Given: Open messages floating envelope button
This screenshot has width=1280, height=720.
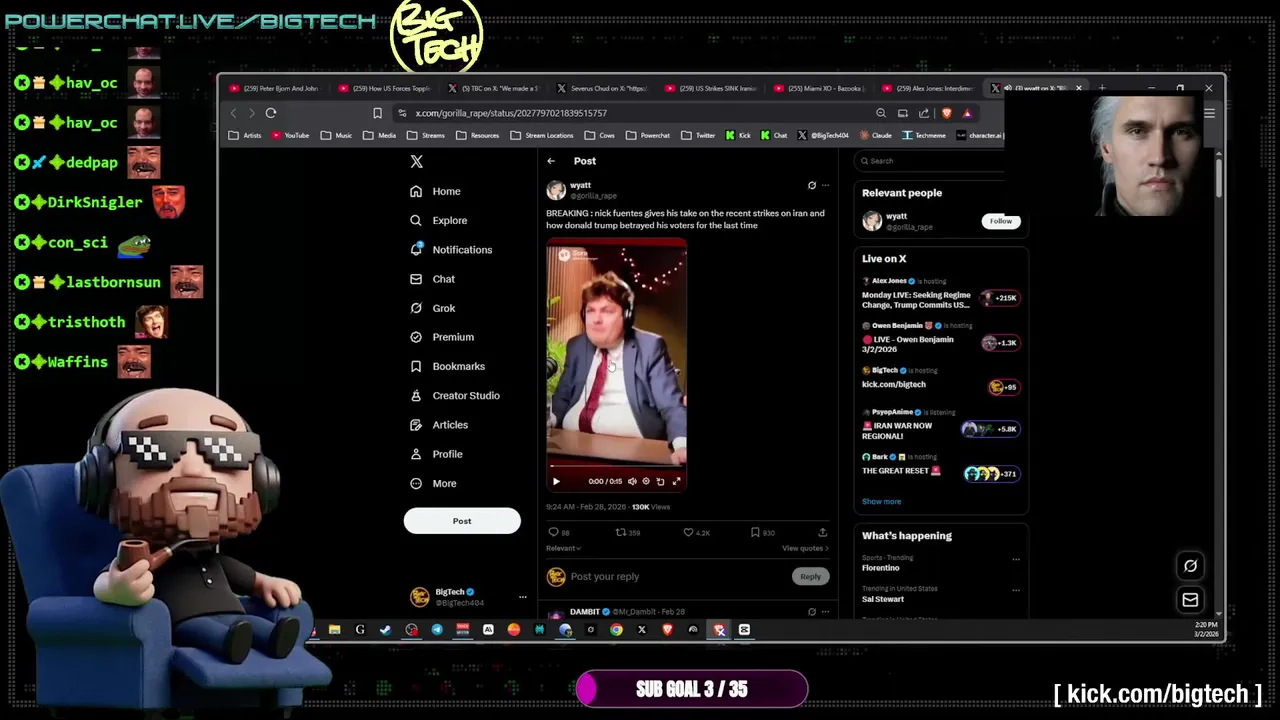Looking at the screenshot, I should click(x=1190, y=600).
